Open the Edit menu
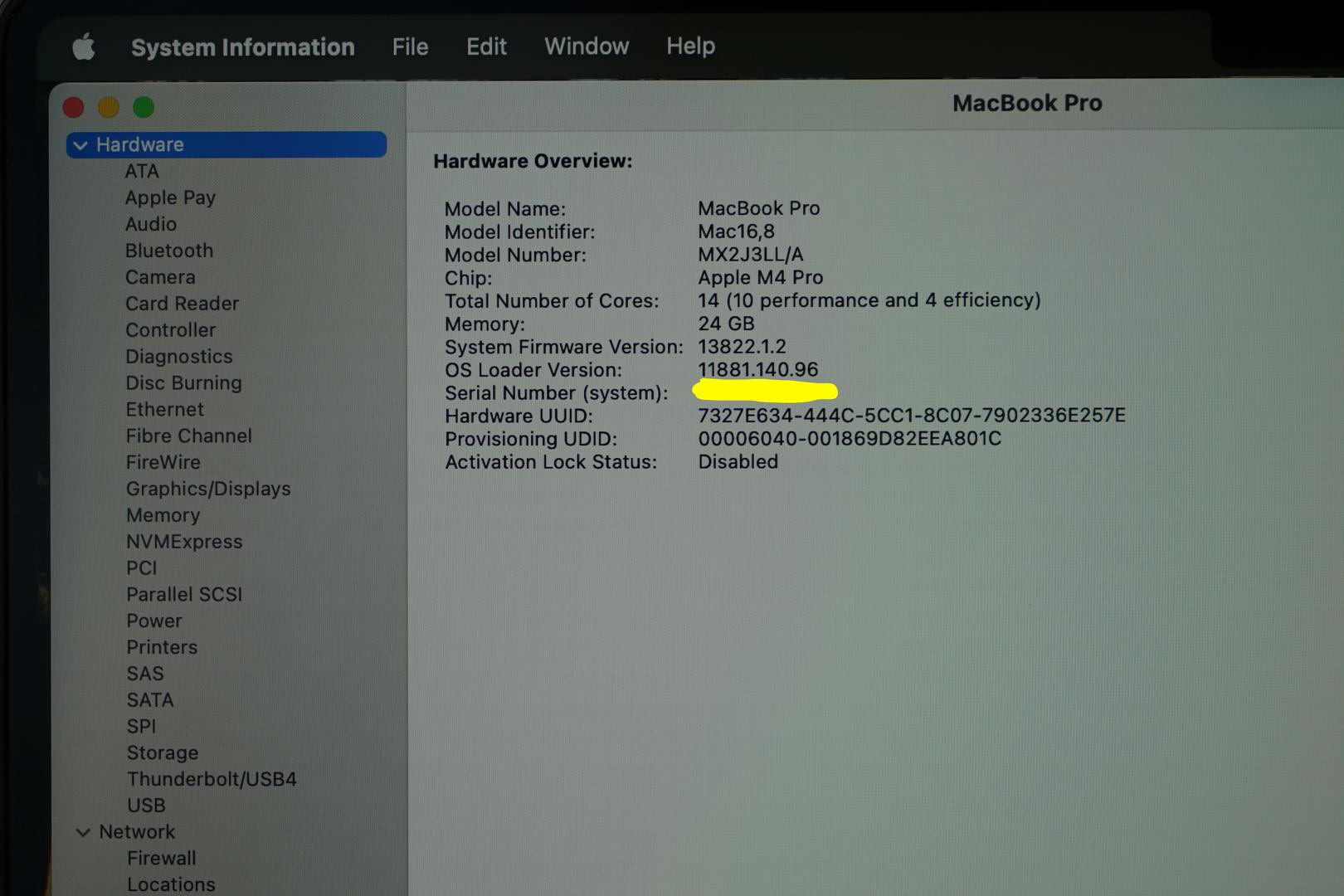Image resolution: width=1344 pixels, height=896 pixels. click(486, 46)
